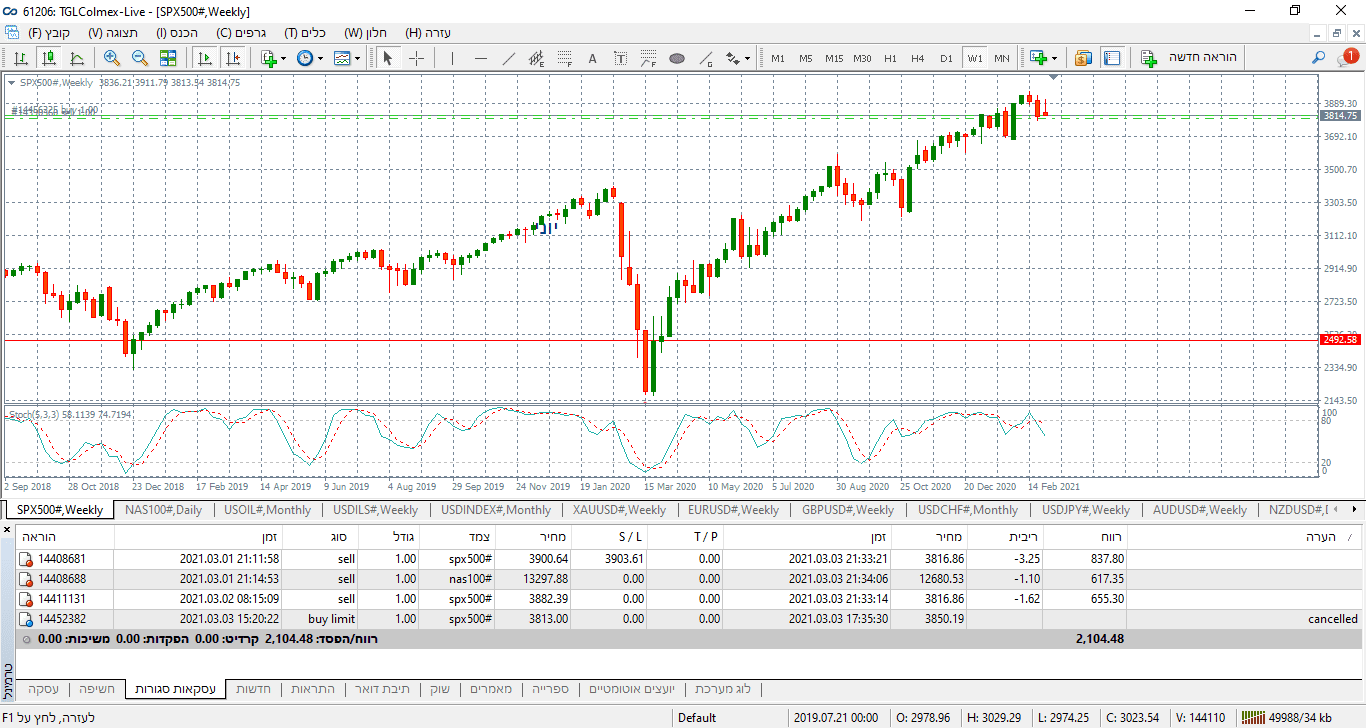The image size is (1366, 728).
Task: Toggle the Terminal panel icon
Action: point(1112,58)
